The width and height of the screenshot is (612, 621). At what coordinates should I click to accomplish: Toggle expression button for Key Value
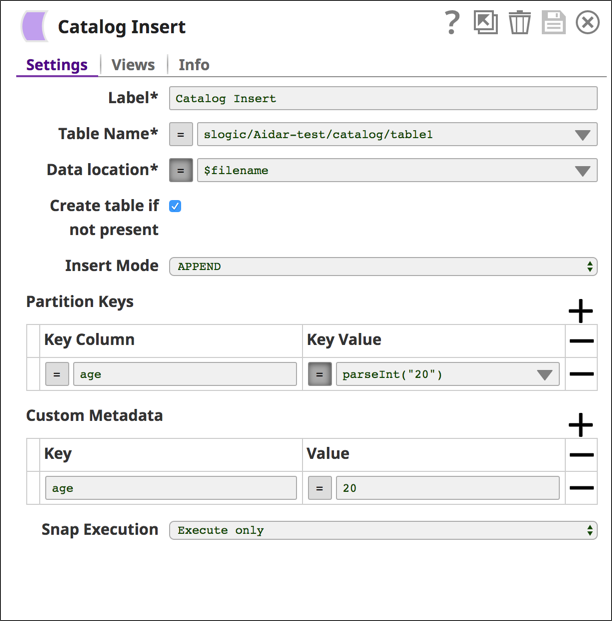(x=319, y=375)
